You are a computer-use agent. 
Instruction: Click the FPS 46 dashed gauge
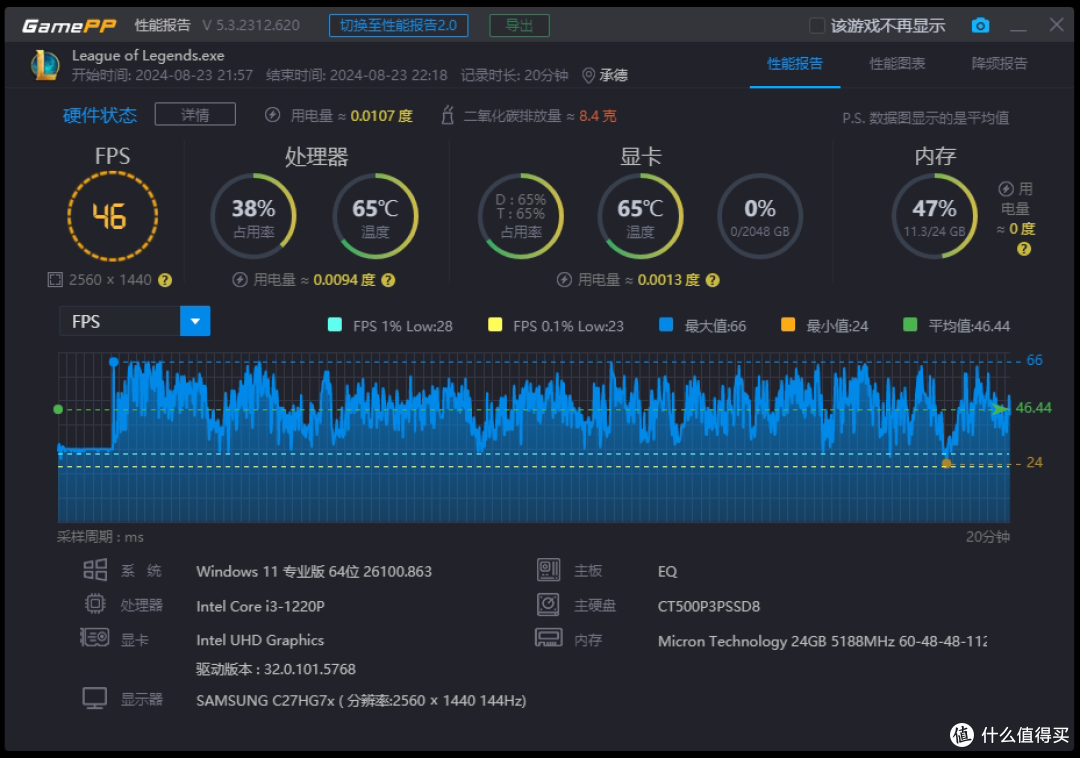pos(112,216)
